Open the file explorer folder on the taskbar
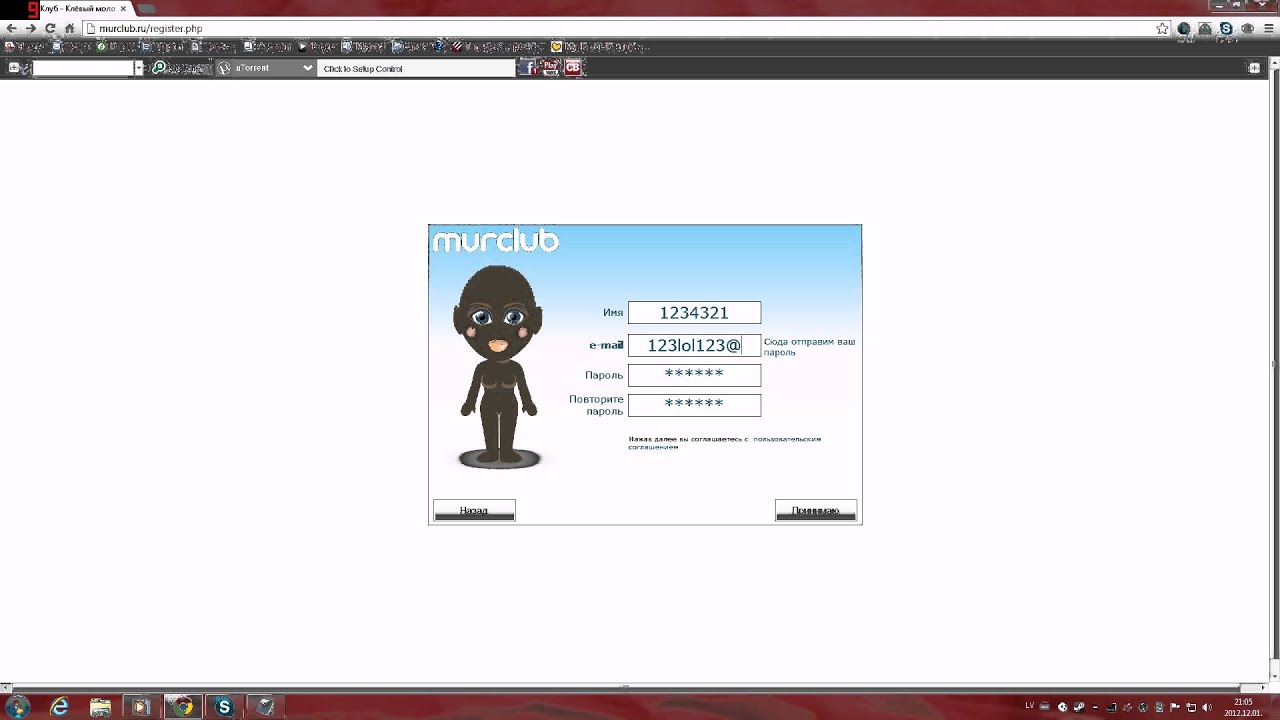 tap(101, 706)
